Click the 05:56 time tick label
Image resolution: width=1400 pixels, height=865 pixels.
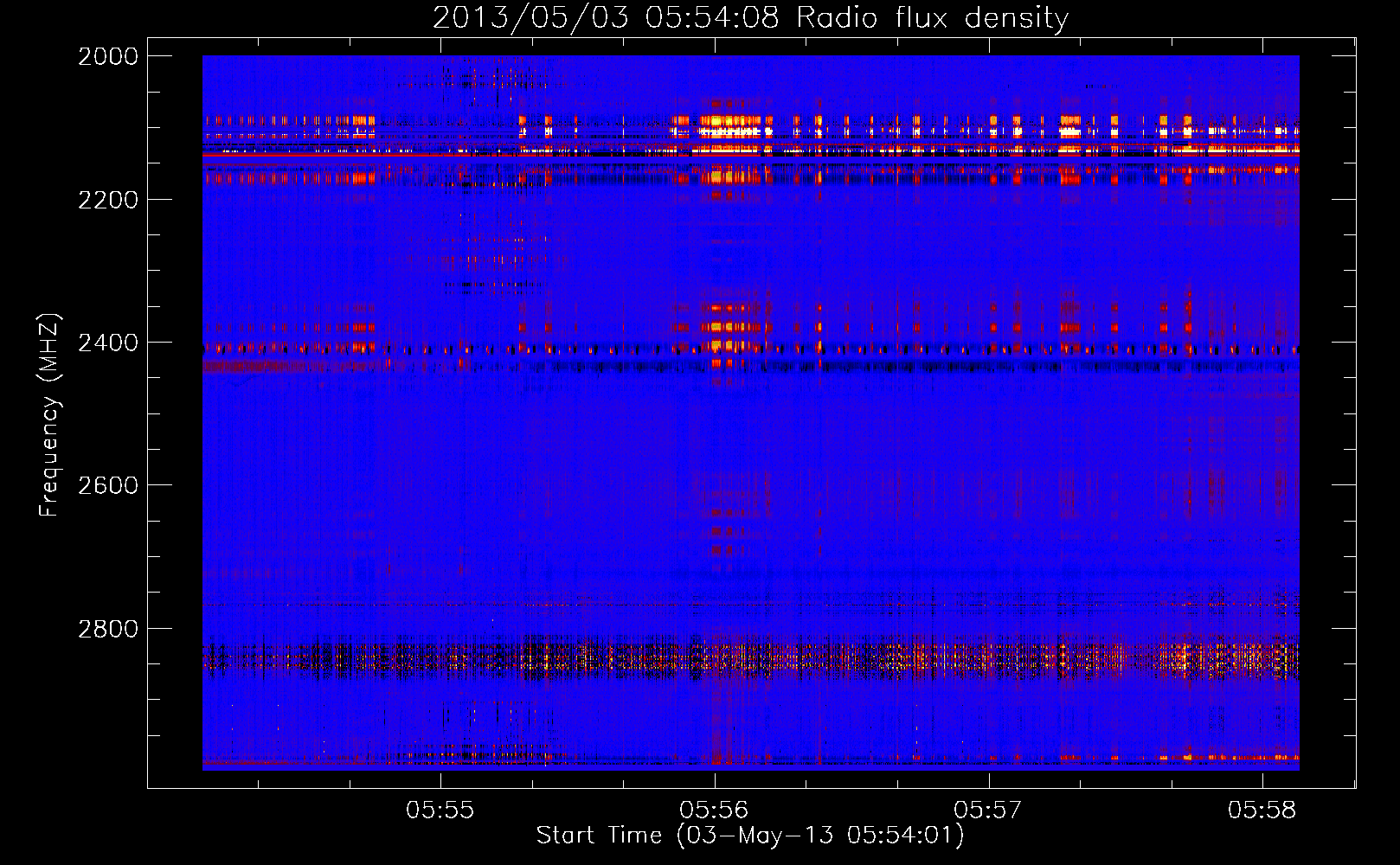715,811
